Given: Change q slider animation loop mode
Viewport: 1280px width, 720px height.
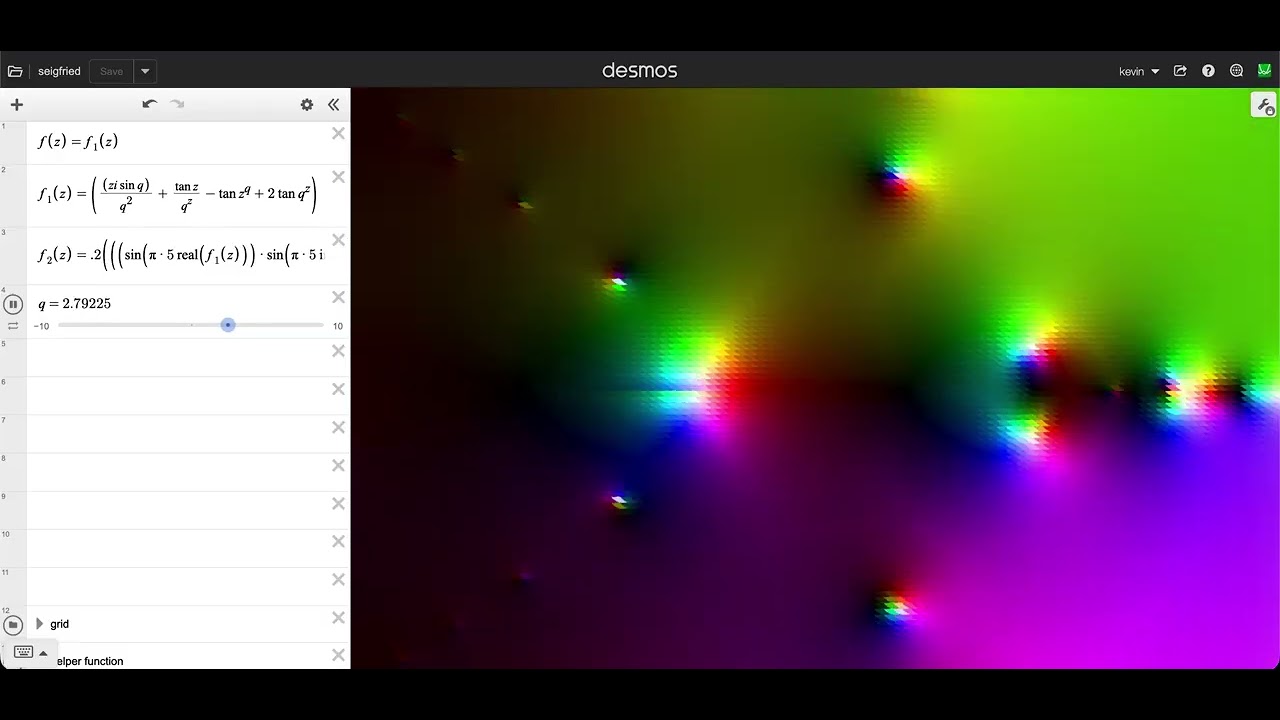Looking at the screenshot, I should click(13, 326).
